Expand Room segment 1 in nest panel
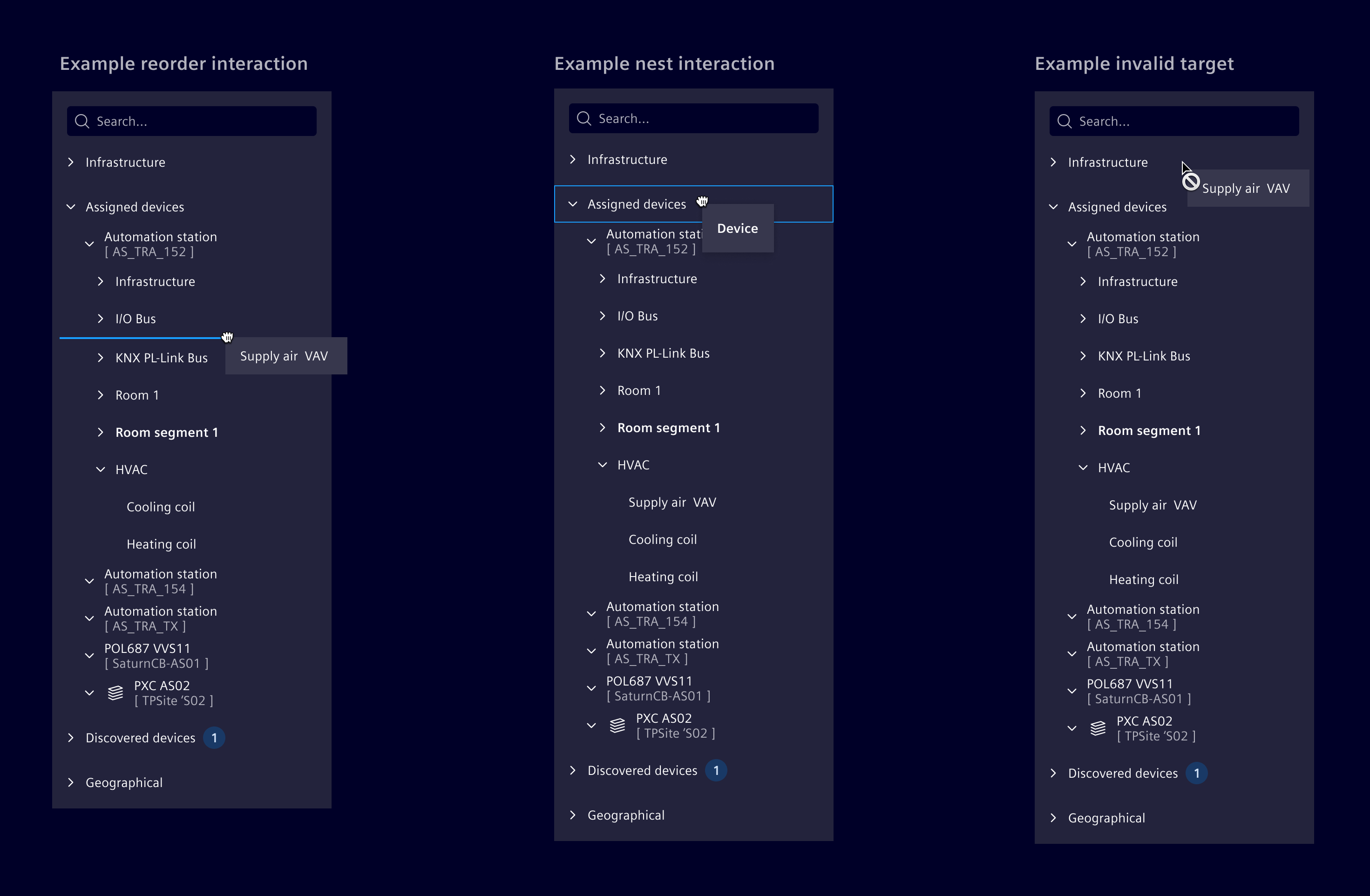This screenshot has height=896, width=1370. point(602,427)
